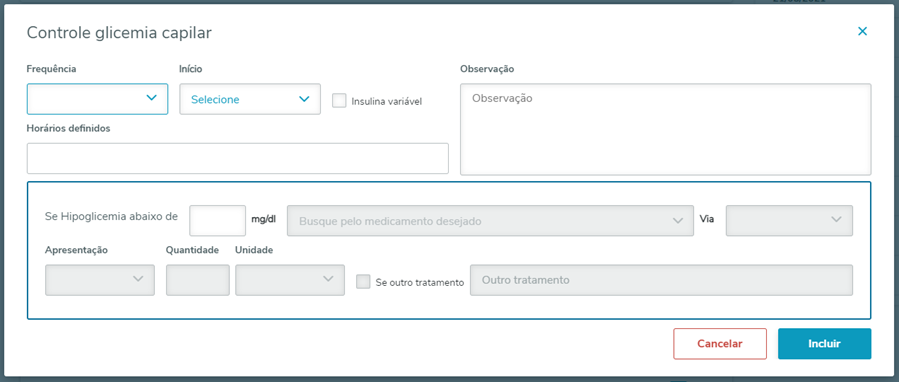Check the Se outro tratamento checkbox

[x=363, y=282]
